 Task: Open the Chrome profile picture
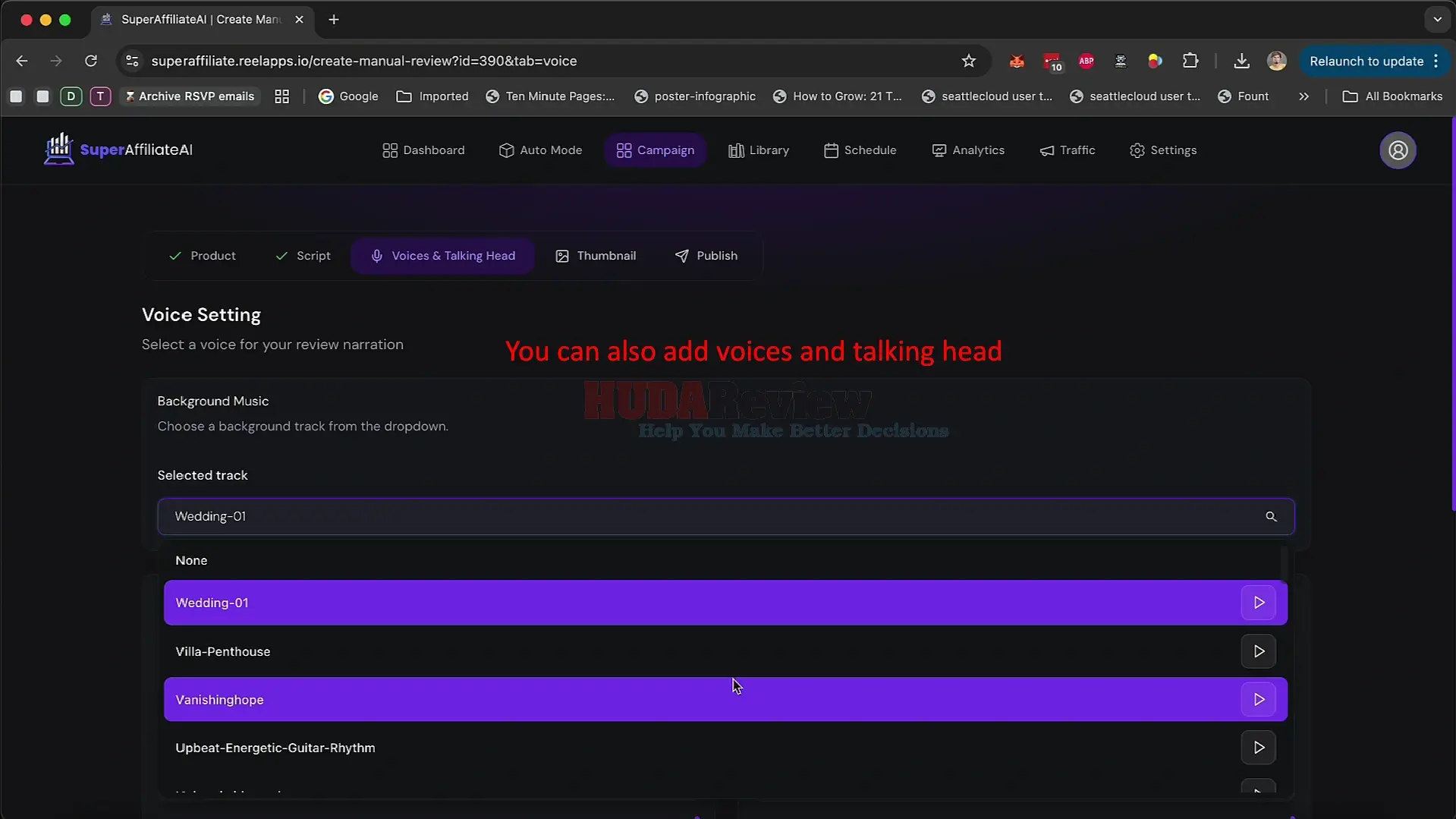1277,61
